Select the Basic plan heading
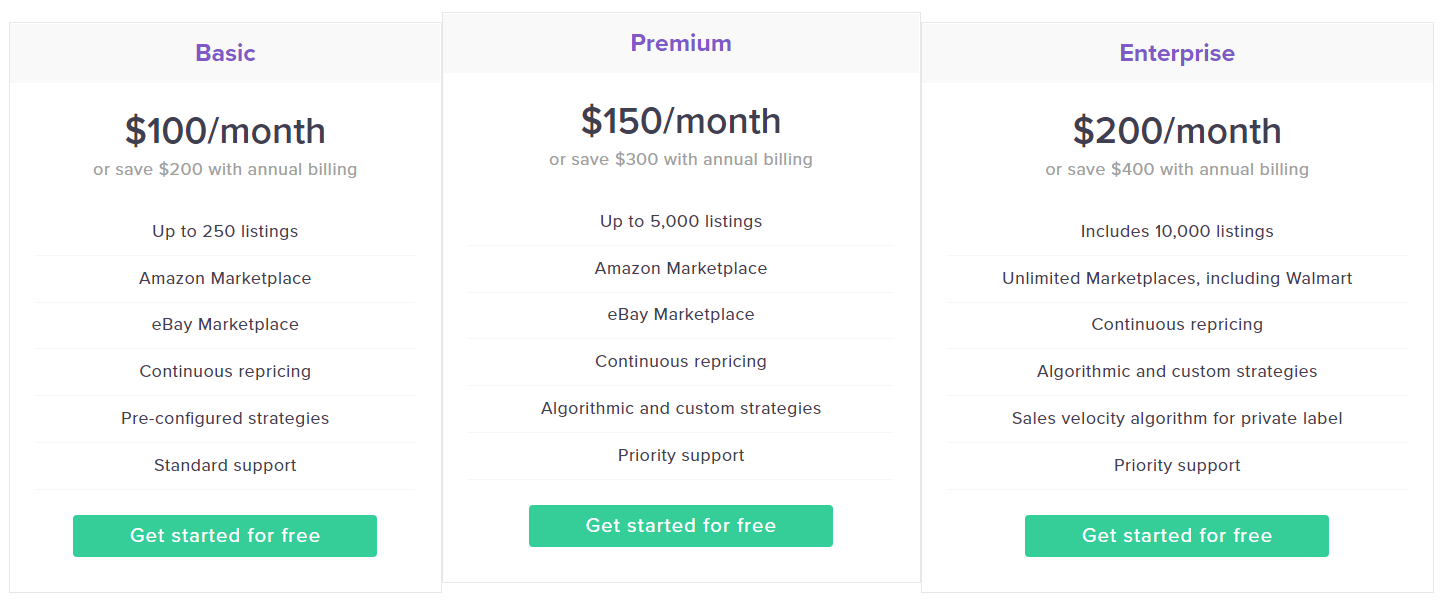Viewport: 1445px width, 604px height. [x=225, y=53]
